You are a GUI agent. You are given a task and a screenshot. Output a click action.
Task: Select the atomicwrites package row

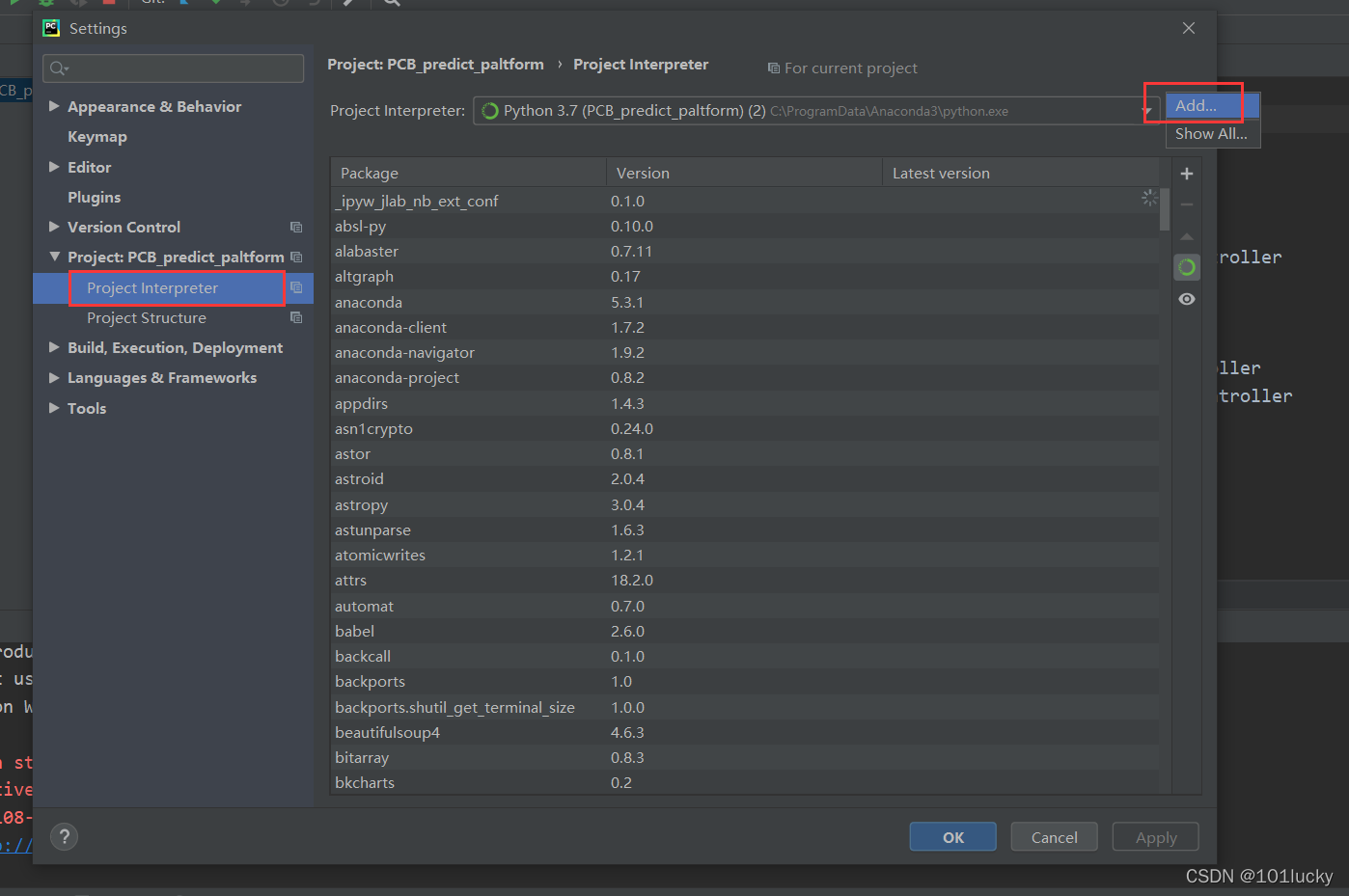point(744,555)
